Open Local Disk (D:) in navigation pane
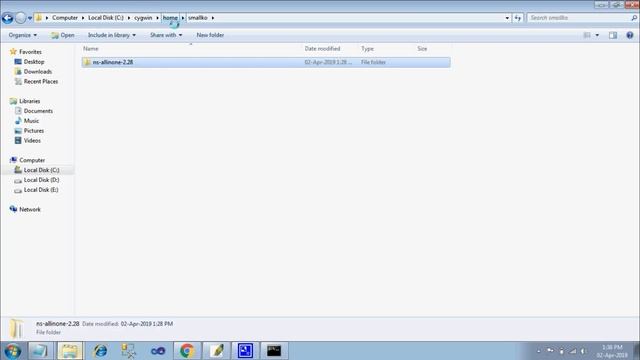 41,180
